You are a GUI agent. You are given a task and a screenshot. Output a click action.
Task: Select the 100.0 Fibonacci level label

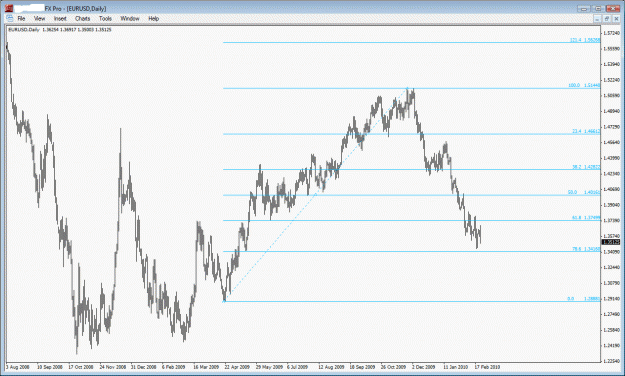point(584,85)
